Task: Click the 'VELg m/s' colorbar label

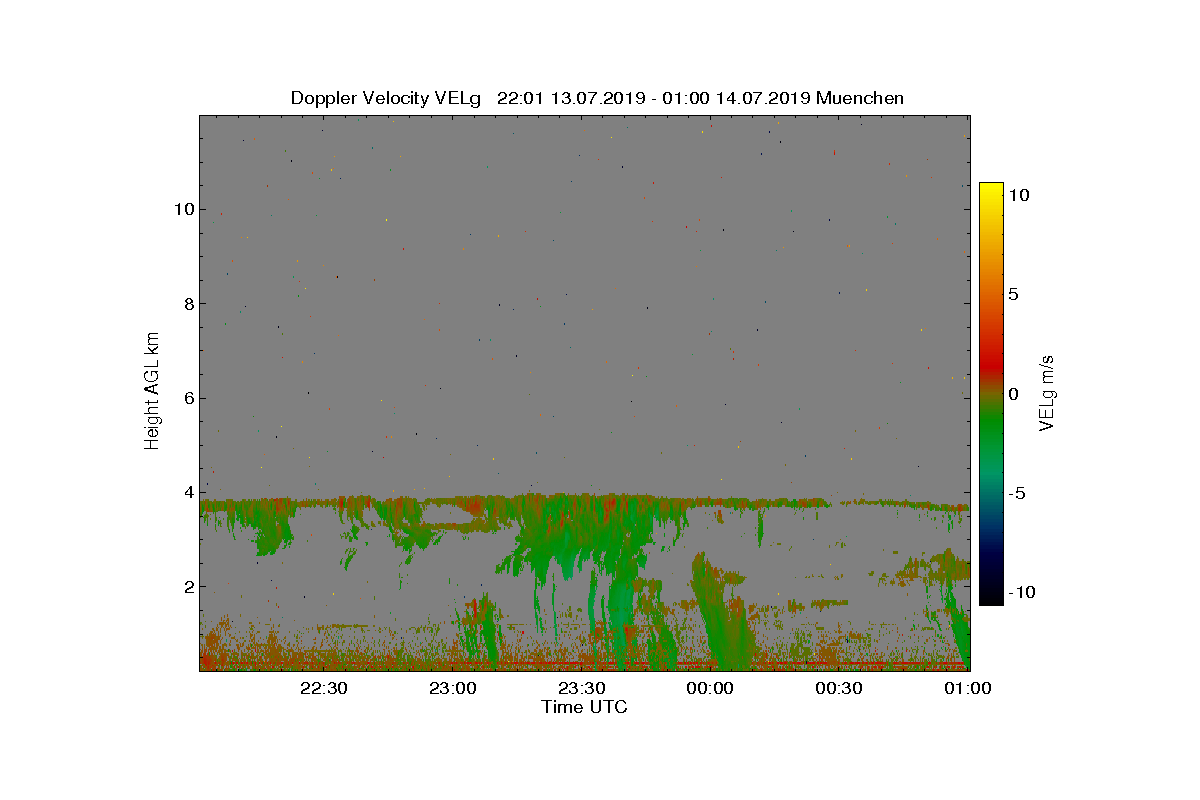Action: [1048, 392]
